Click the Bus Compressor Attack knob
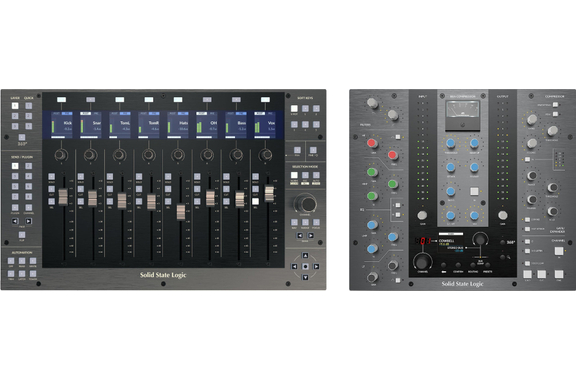The height and width of the screenshot is (380, 576). (x=450, y=168)
